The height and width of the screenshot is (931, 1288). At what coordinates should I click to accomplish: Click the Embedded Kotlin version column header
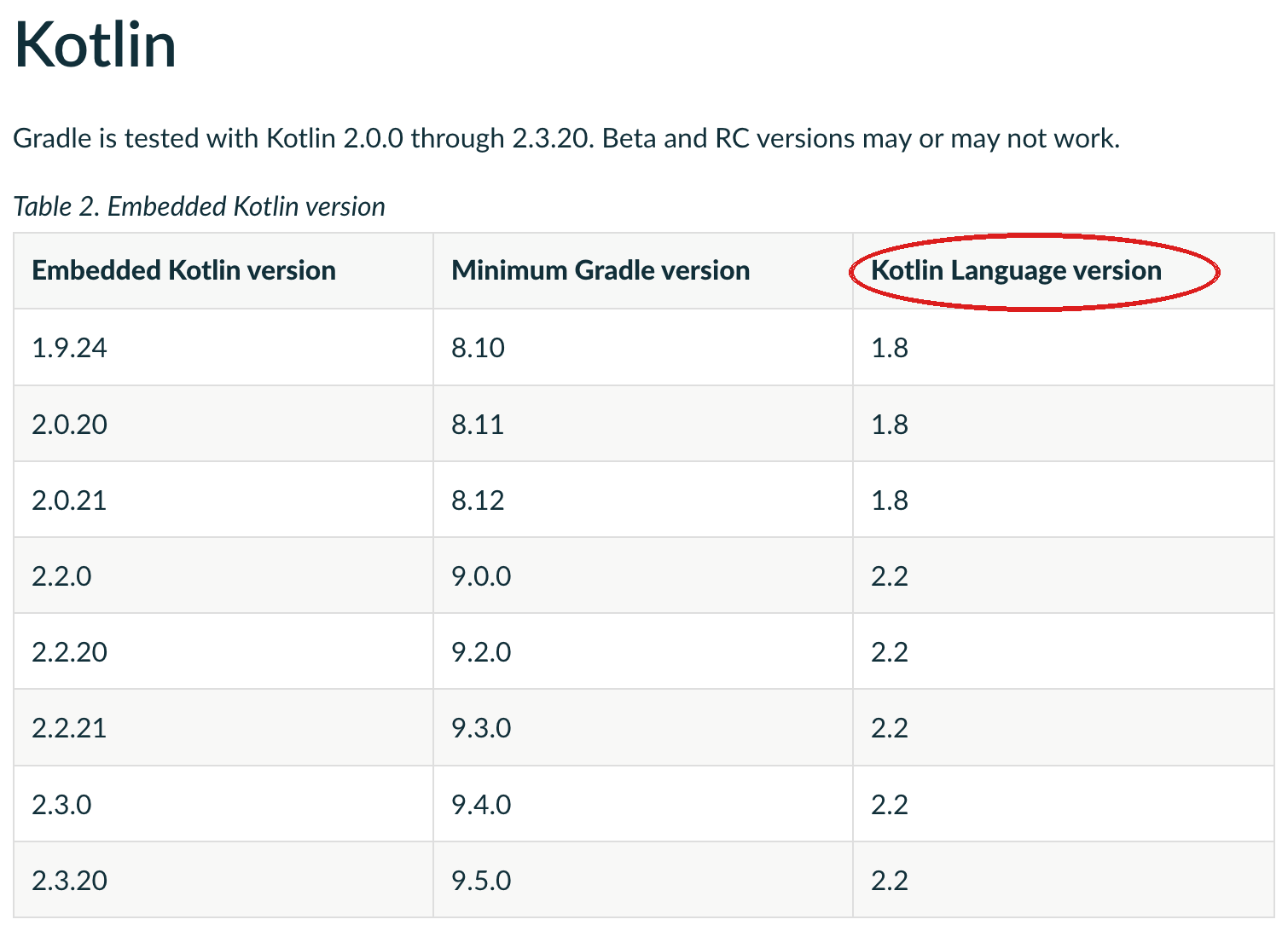click(183, 270)
